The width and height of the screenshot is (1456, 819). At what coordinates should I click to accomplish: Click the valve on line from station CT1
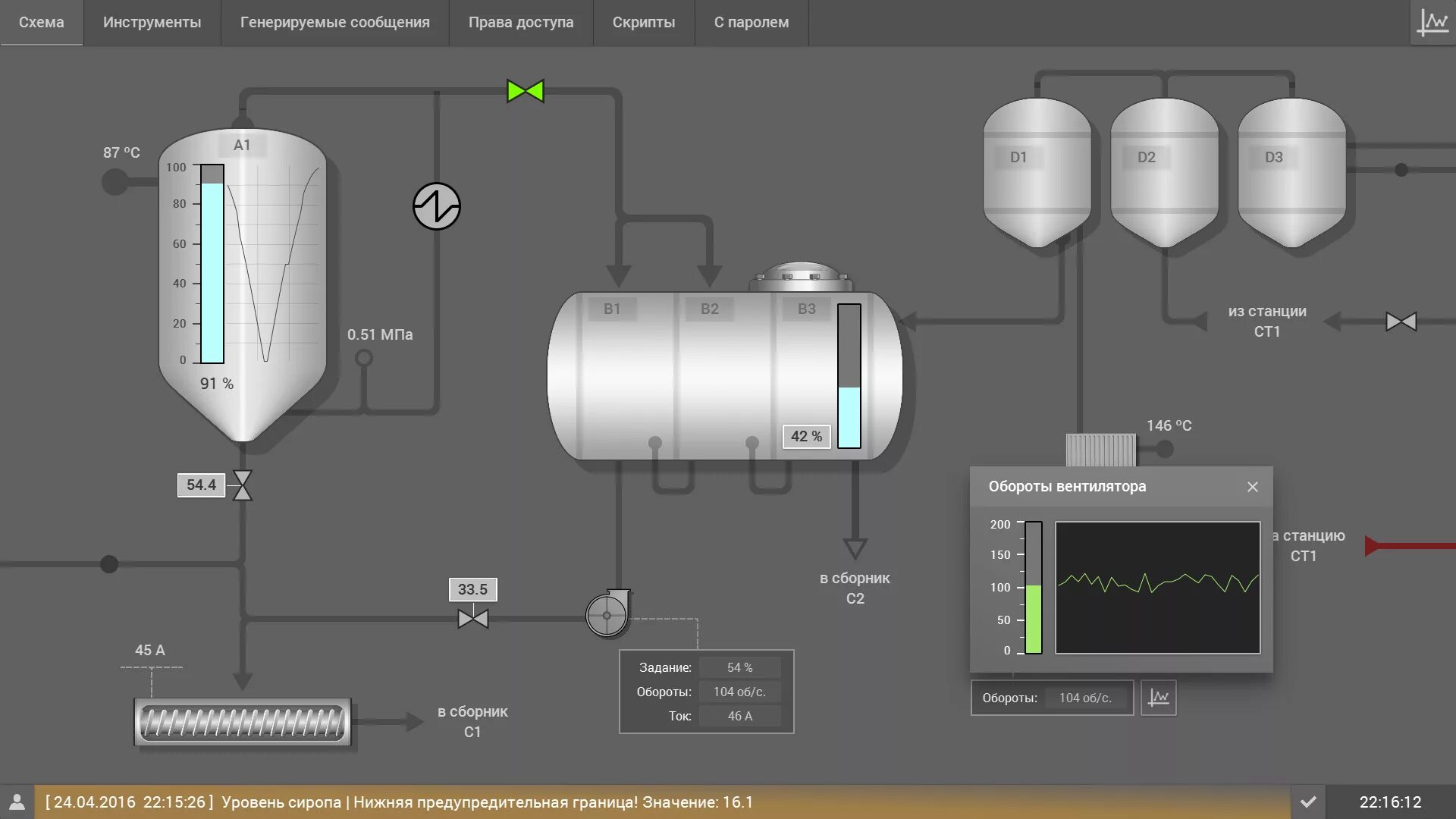pos(1401,322)
